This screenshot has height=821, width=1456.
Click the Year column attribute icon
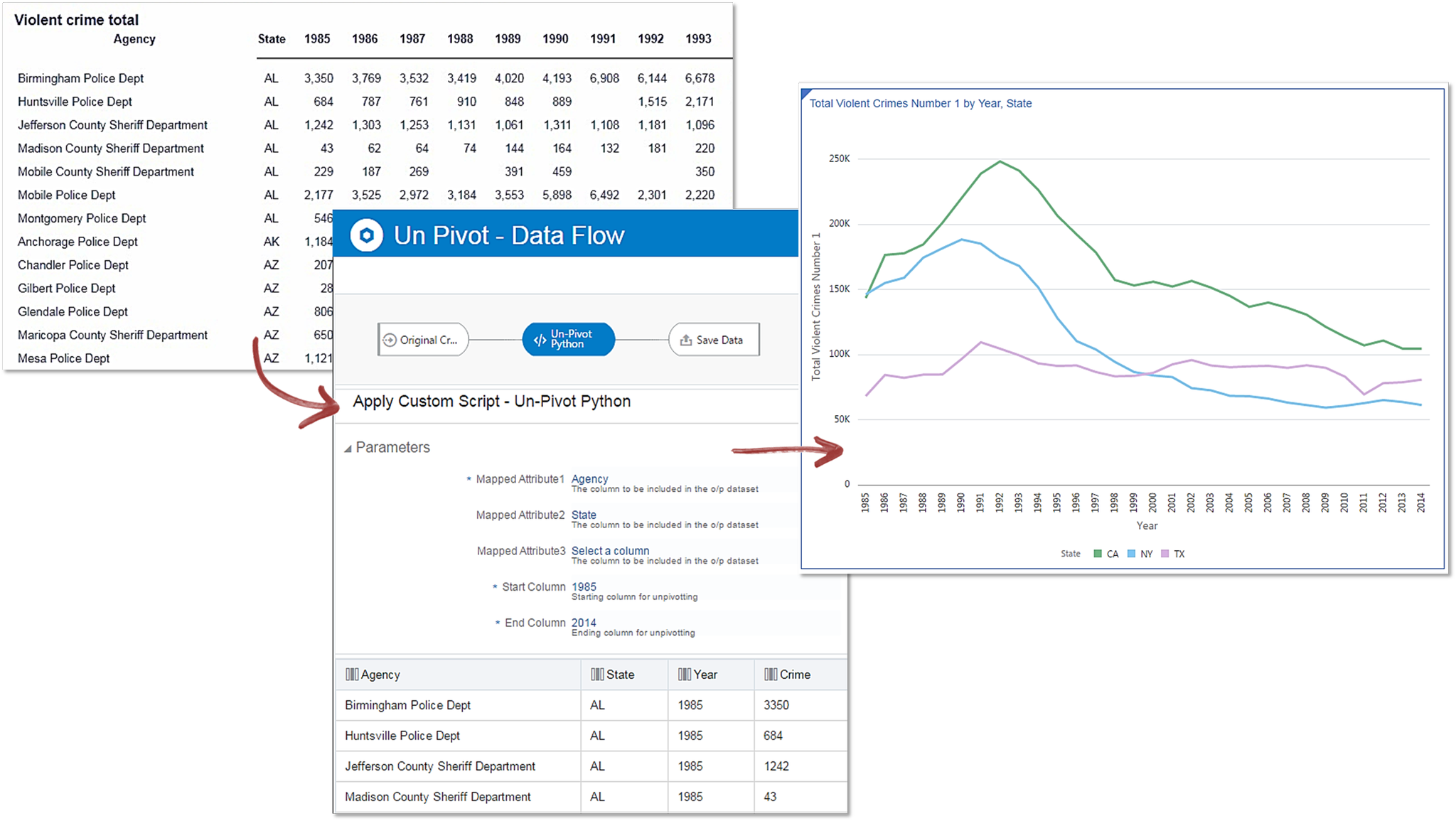point(685,674)
